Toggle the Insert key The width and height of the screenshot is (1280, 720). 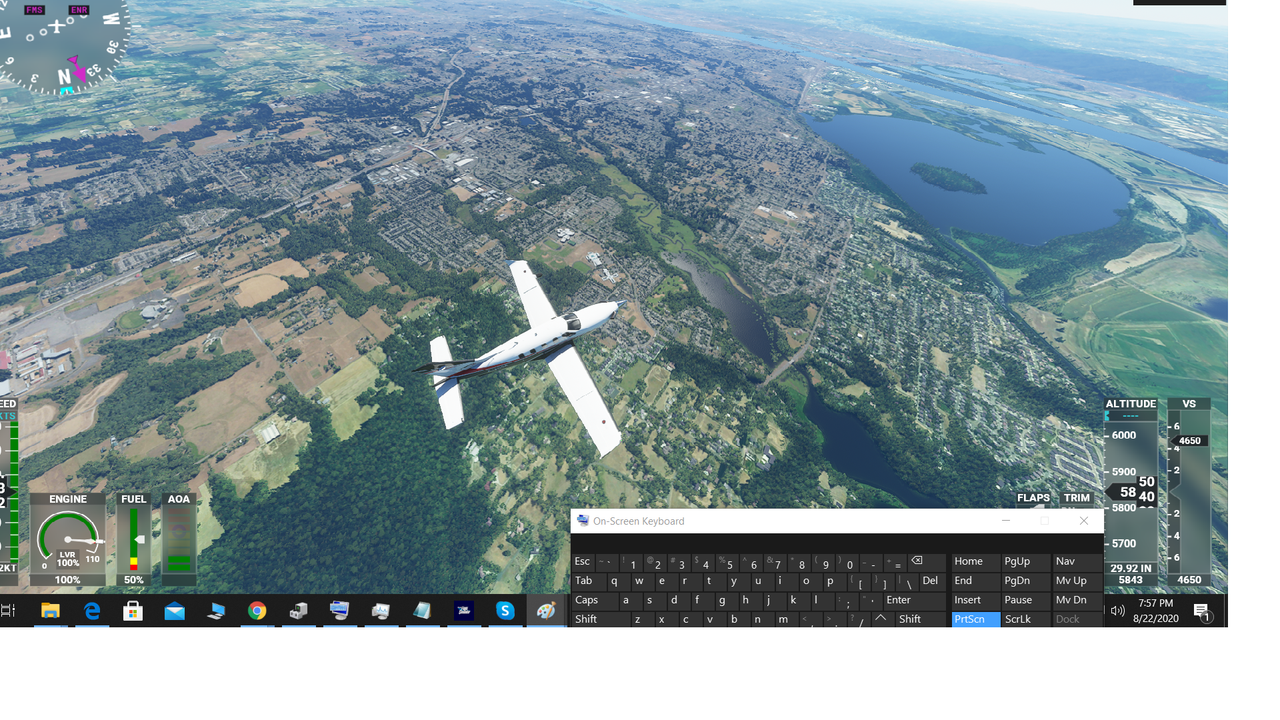click(x=975, y=600)
